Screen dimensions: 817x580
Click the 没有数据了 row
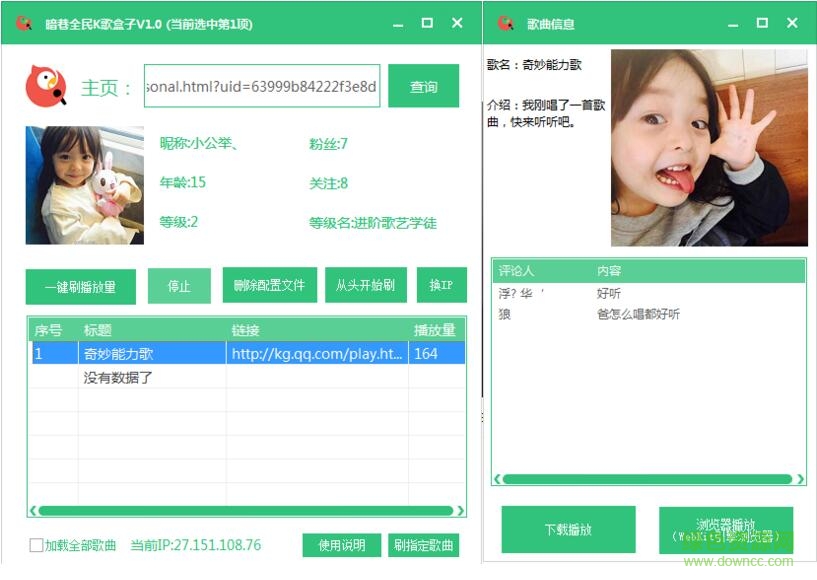pyautogui.click(x=246, y=377)
